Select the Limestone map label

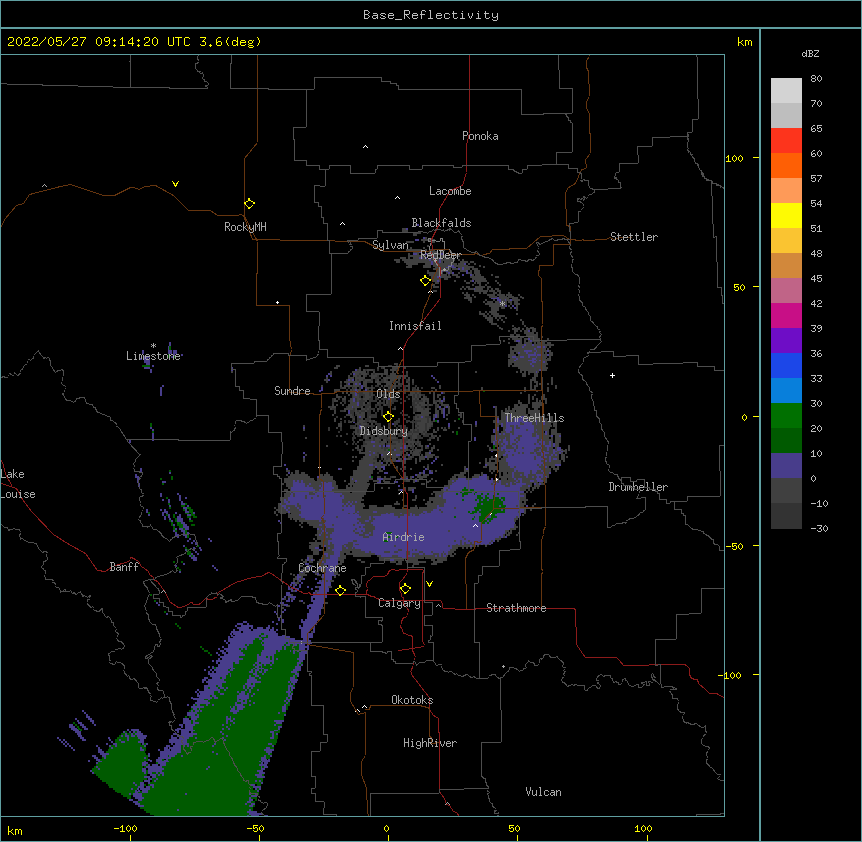click(x=153, y=356)
